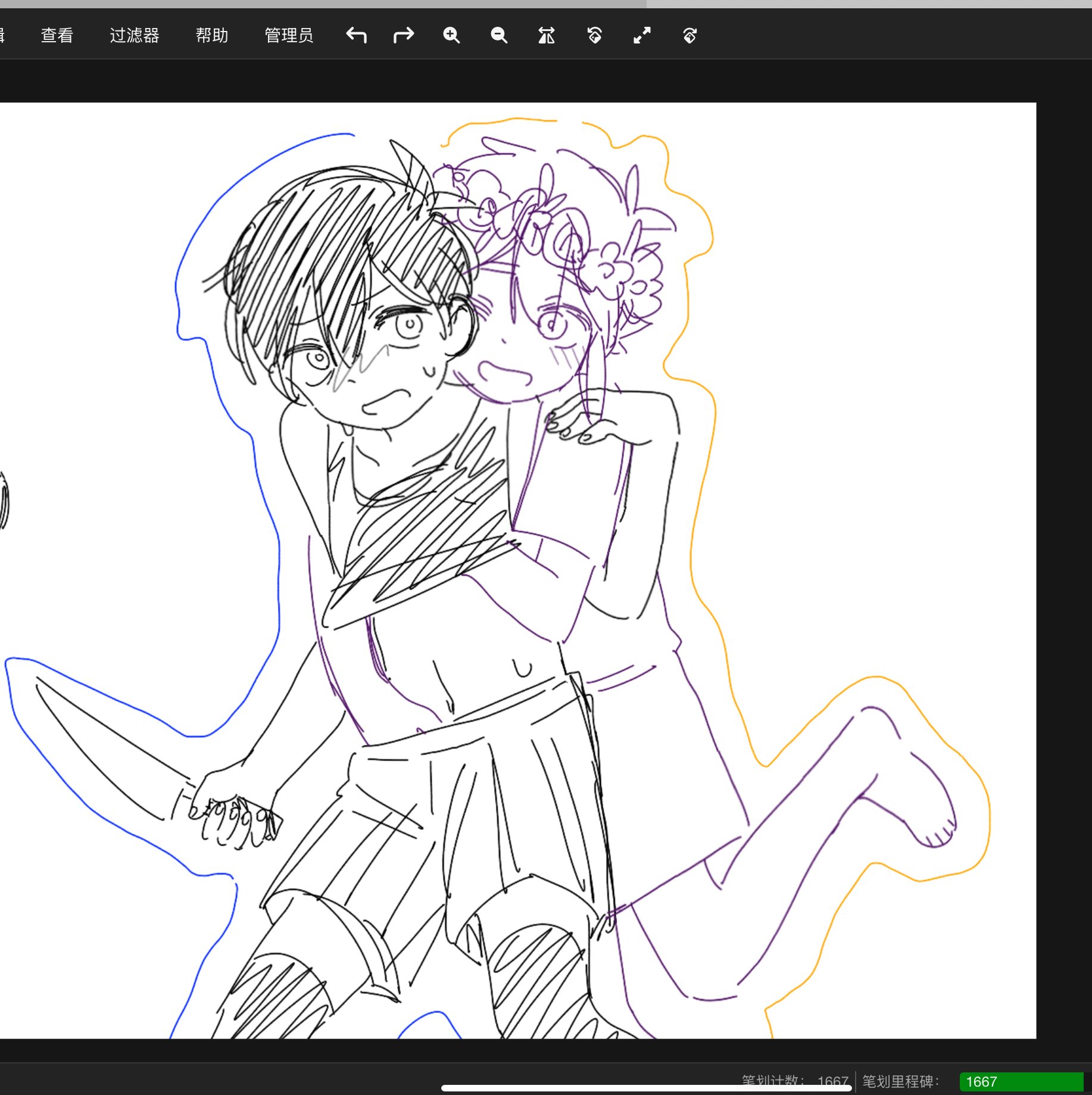Open the 管理员 menu
Screen dimensions: 1092x1095
(289, 36)
